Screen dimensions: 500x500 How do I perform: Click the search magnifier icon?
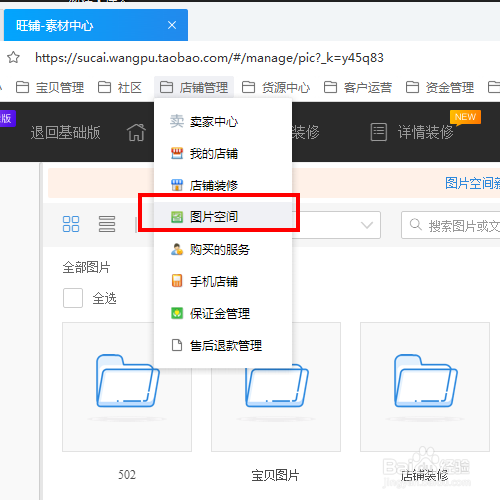[x=416, y=224]
